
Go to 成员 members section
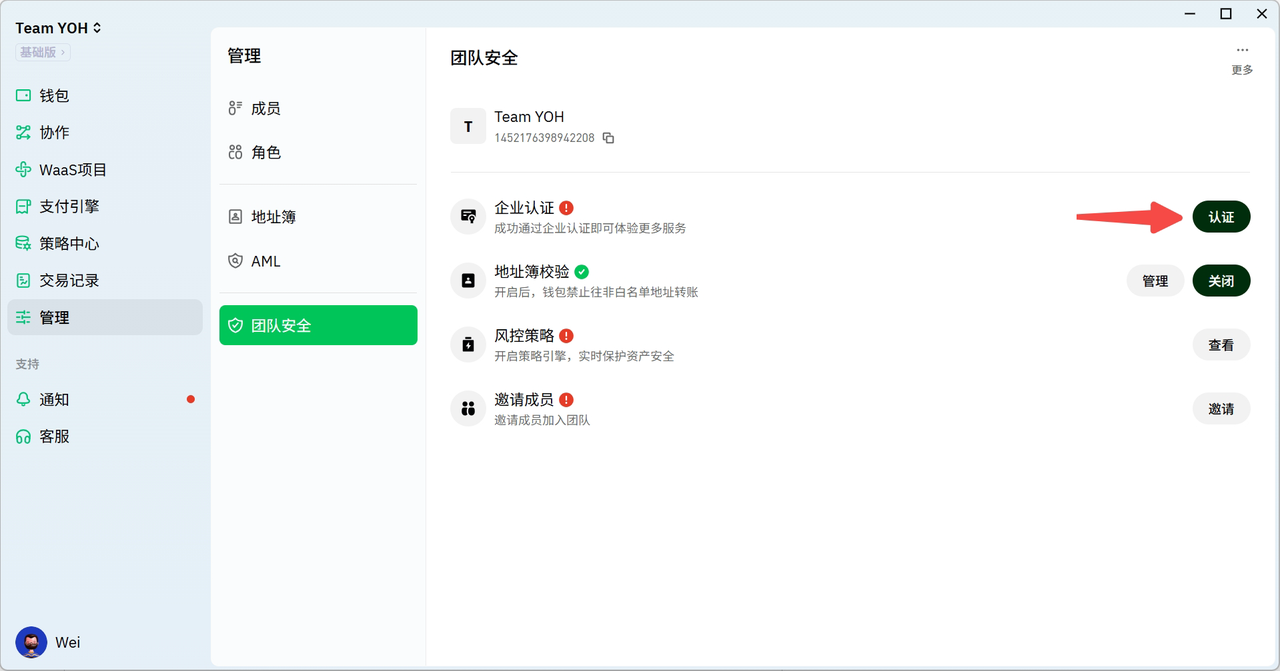pos(265,108)
